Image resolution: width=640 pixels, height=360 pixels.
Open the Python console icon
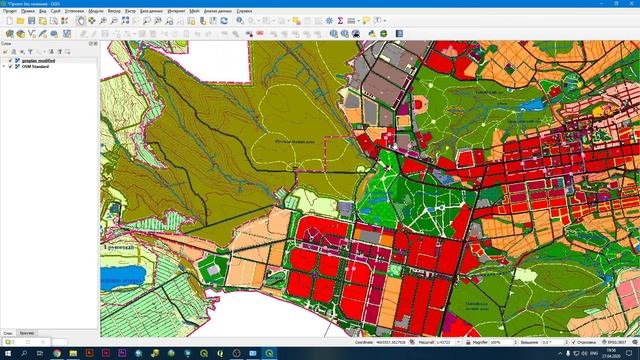click(372, 34)
